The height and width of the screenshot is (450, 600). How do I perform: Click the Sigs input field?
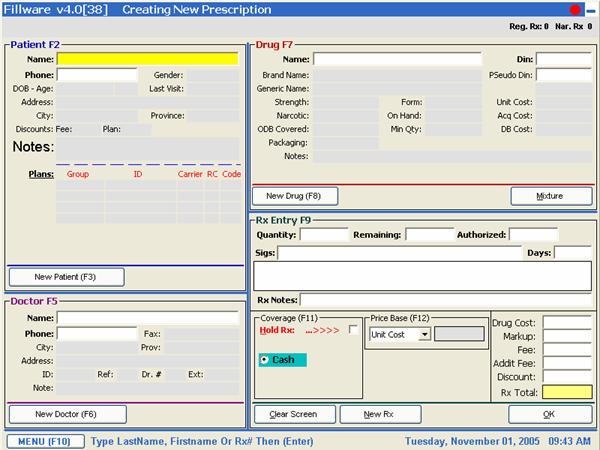(399, 253)
